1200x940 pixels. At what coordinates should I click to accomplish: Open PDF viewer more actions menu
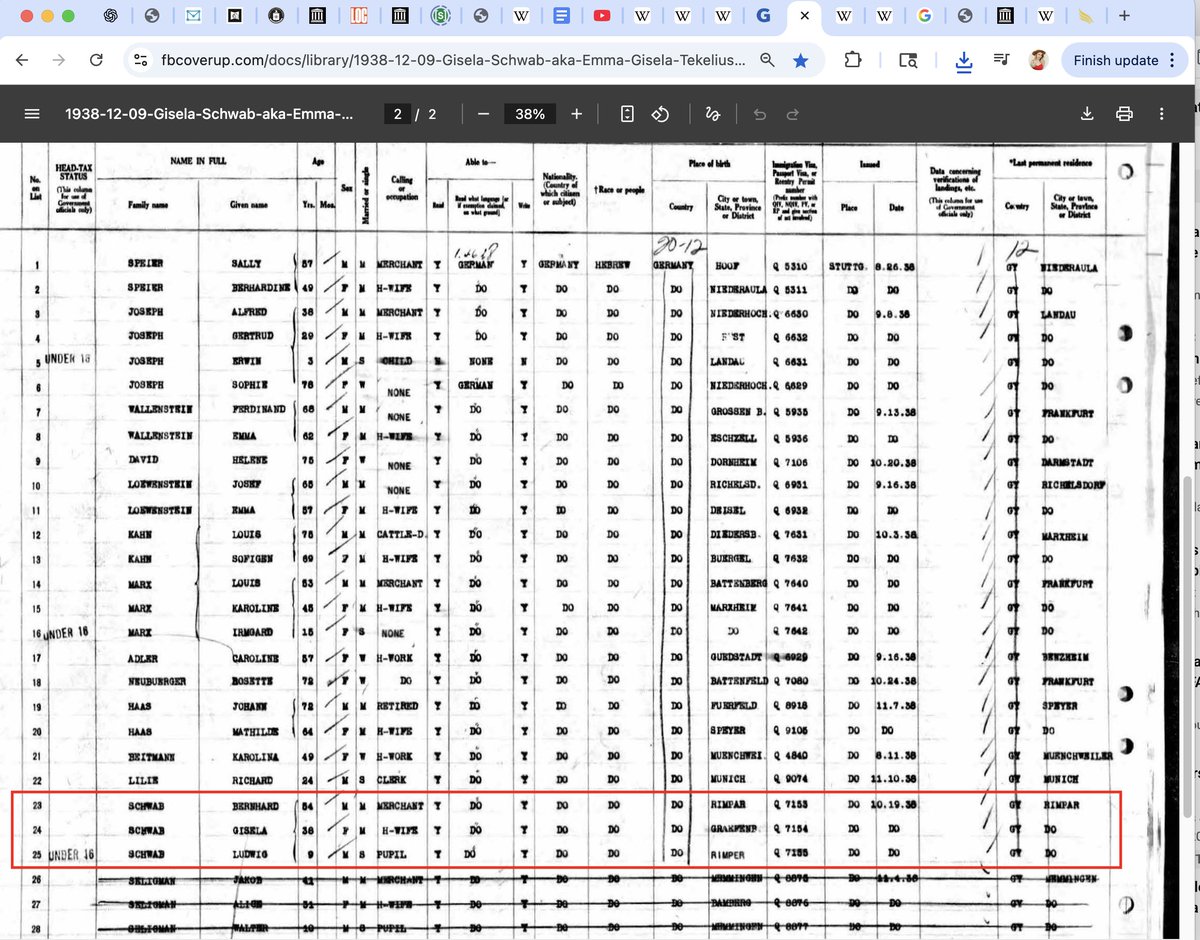[1161, 114]
